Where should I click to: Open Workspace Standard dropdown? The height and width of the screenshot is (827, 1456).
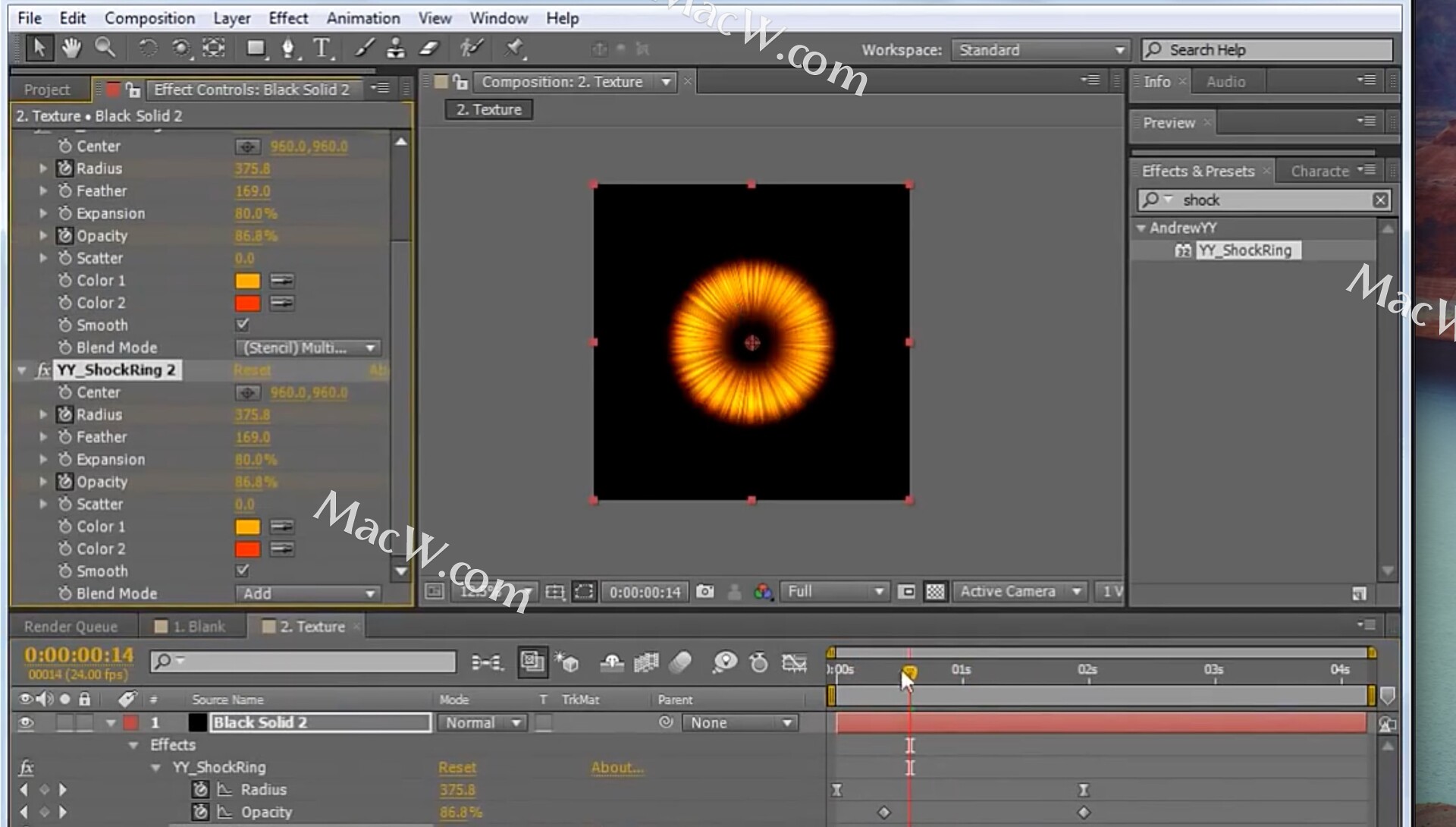[x=1040, y=50]
